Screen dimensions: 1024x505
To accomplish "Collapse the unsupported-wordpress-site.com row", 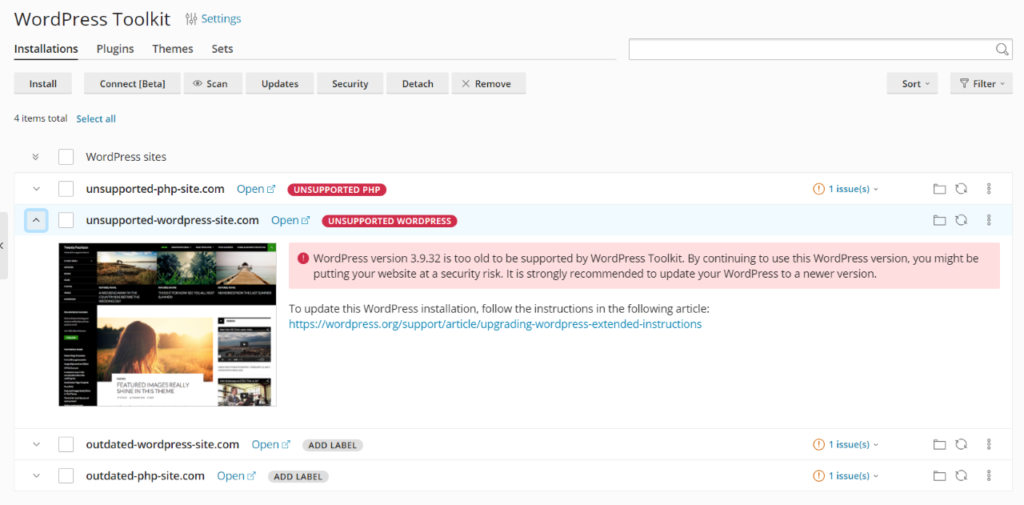I will tap(36, 221).
